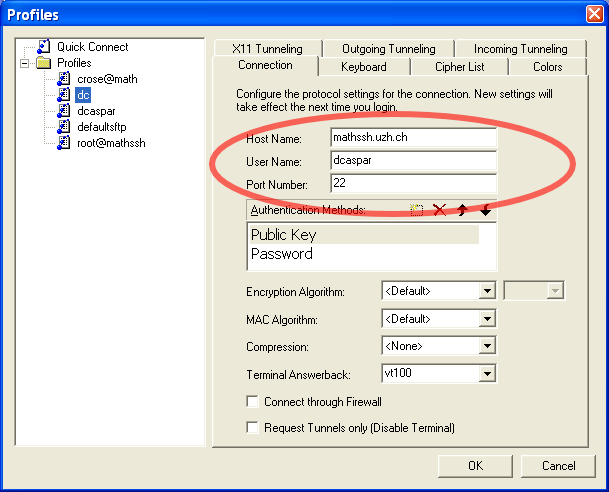Screen dimensions: 609x492
Task: Click the root@mathssh profile icon
Action: pos(66,143)
